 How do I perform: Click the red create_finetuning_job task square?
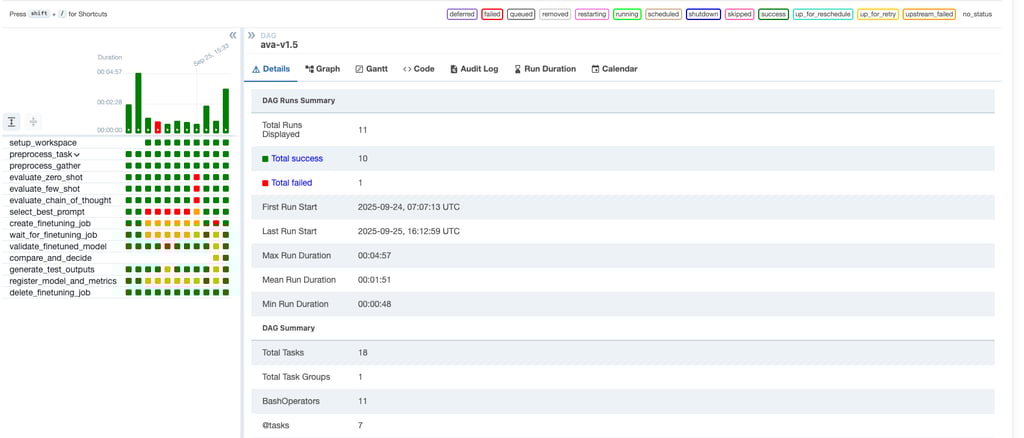[216, 223]
